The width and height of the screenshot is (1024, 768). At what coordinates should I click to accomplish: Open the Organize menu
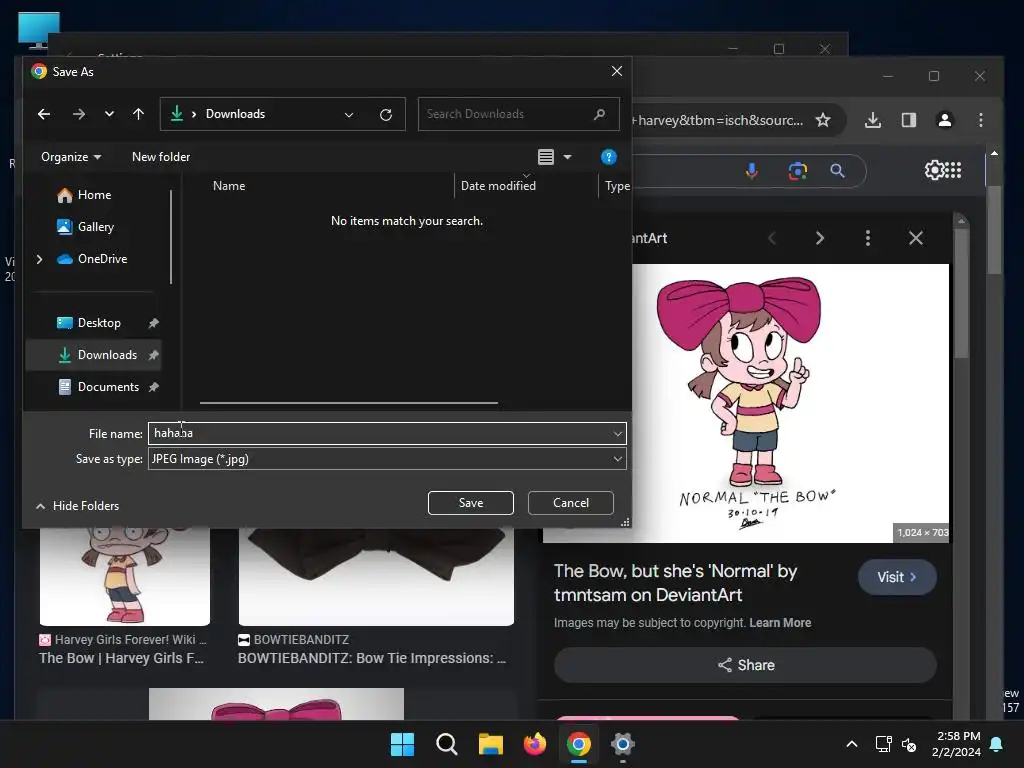pos(71,157)
